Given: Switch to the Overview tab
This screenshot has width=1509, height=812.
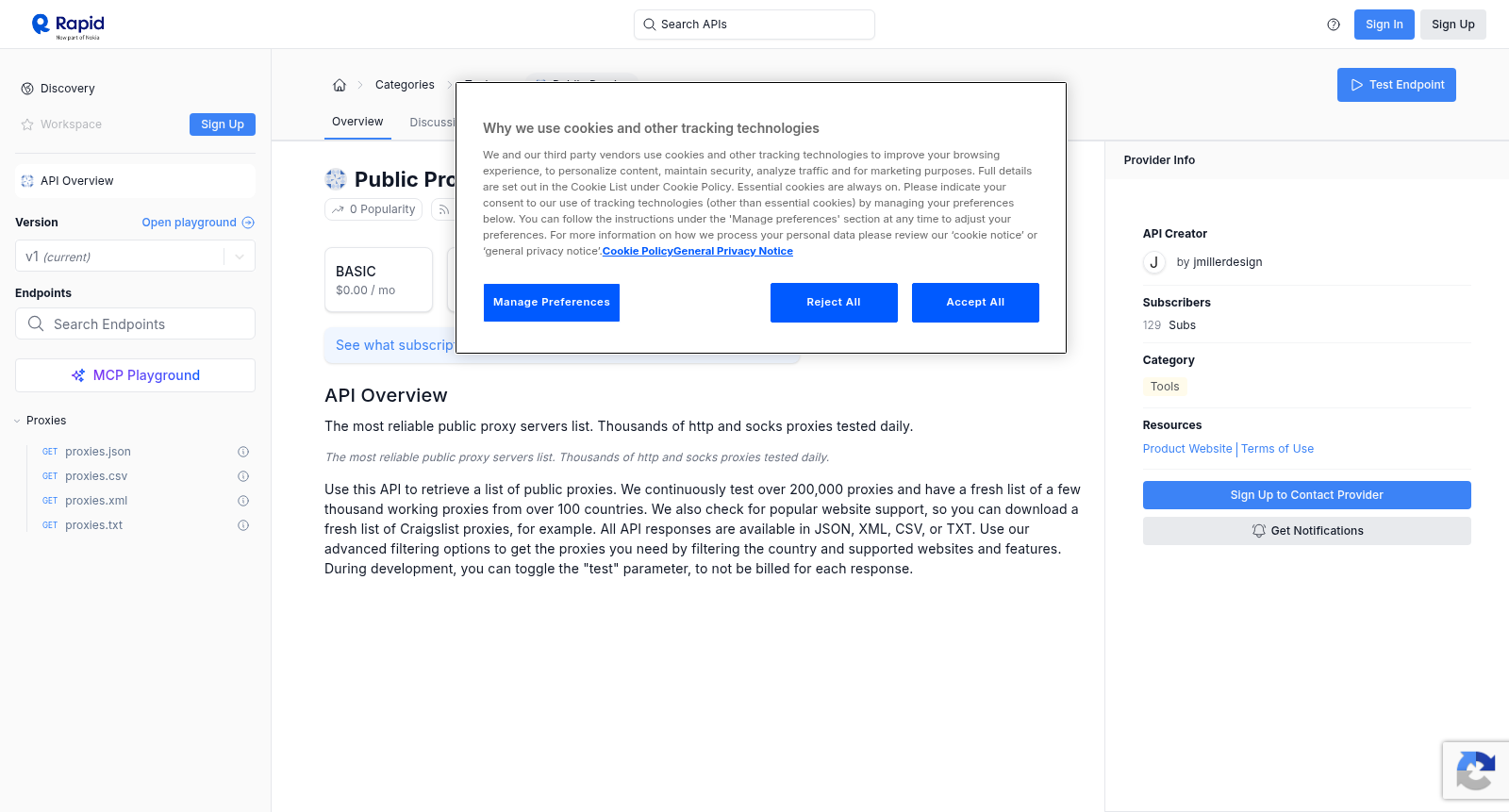Looking at the screenshot, I should pyautogui.click(x=357, y=122).
